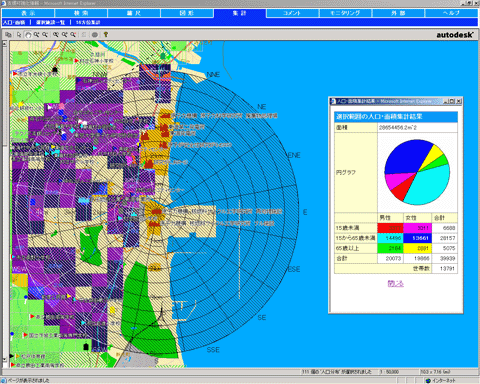Click the red under-15 male cell
This screenshot has width=480, height=384.
point(390,228)
